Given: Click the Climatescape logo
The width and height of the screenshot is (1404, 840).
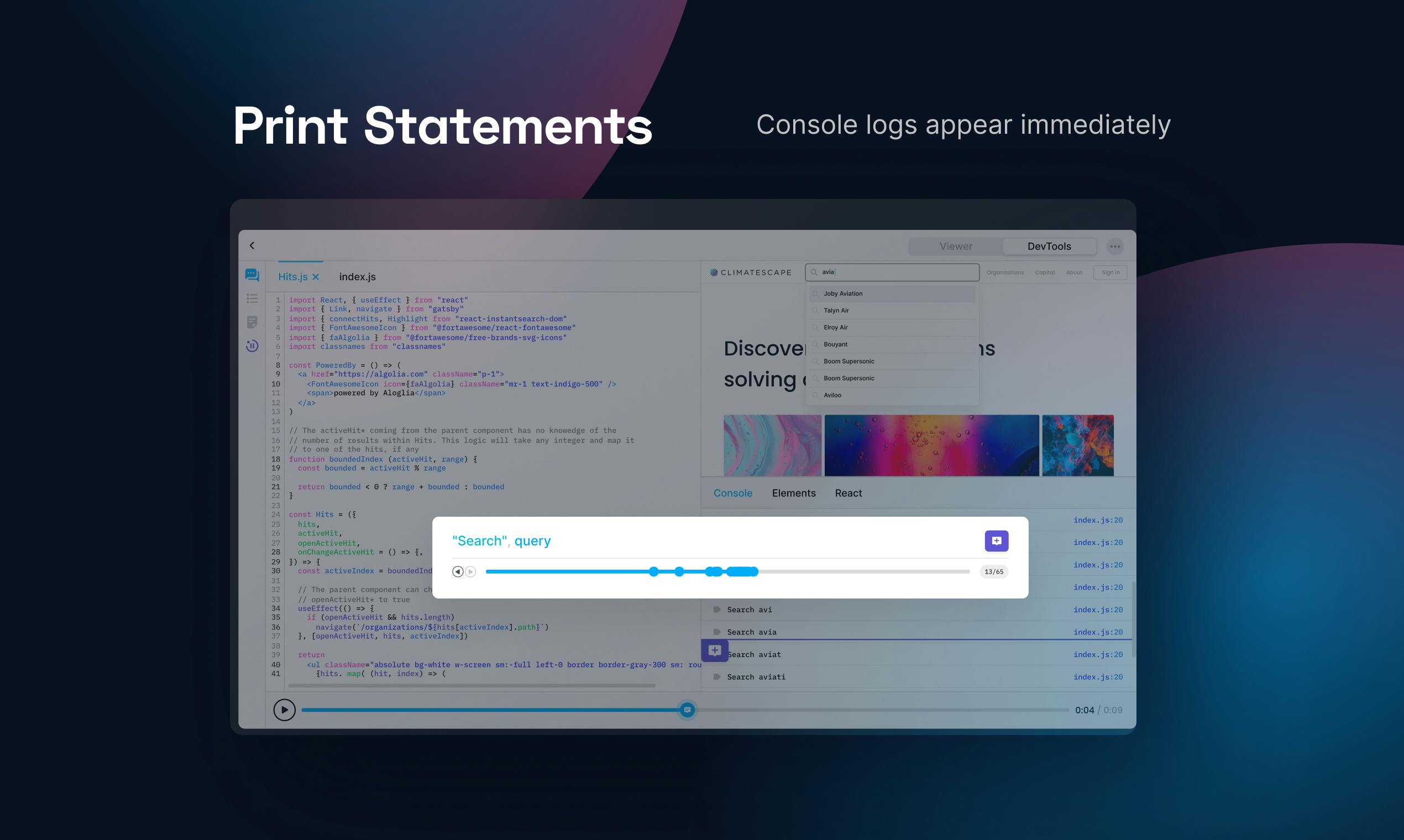Looking at the screenshot, I should click(x=751, y=272).
